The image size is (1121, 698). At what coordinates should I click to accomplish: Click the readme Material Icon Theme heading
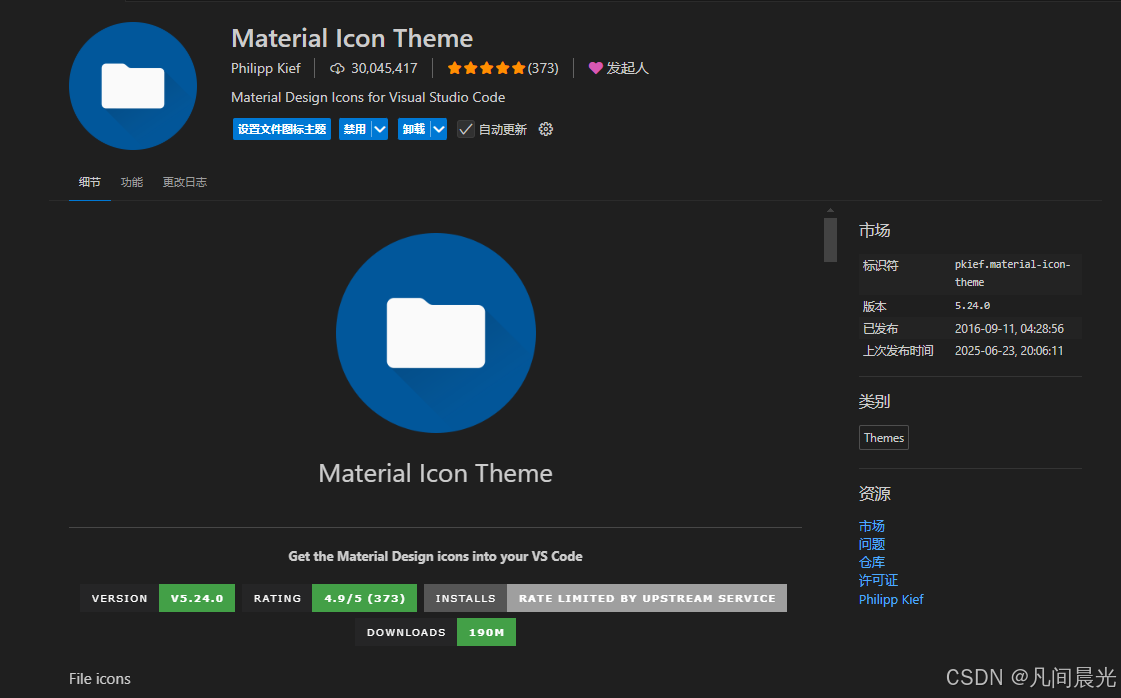tap(435, 473)
